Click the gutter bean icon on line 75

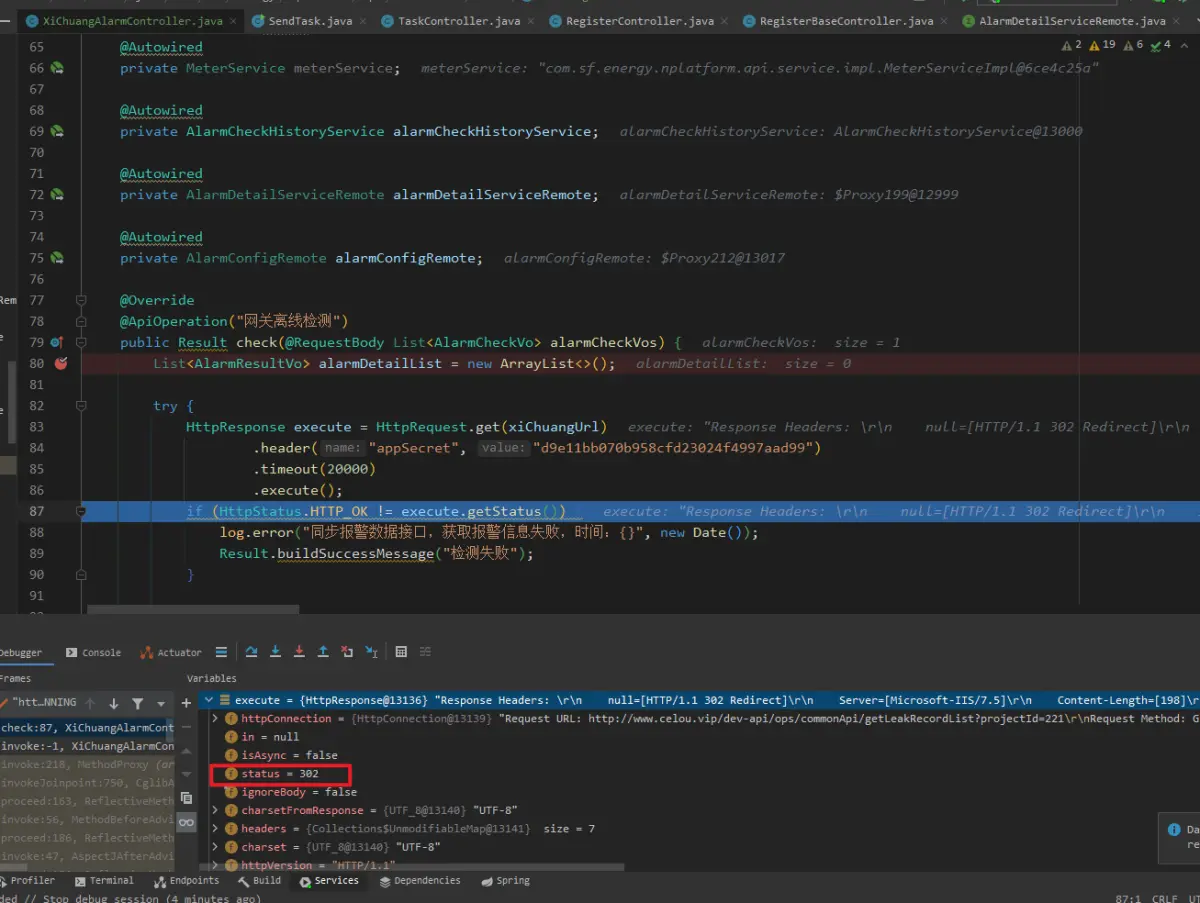point(58,258)
